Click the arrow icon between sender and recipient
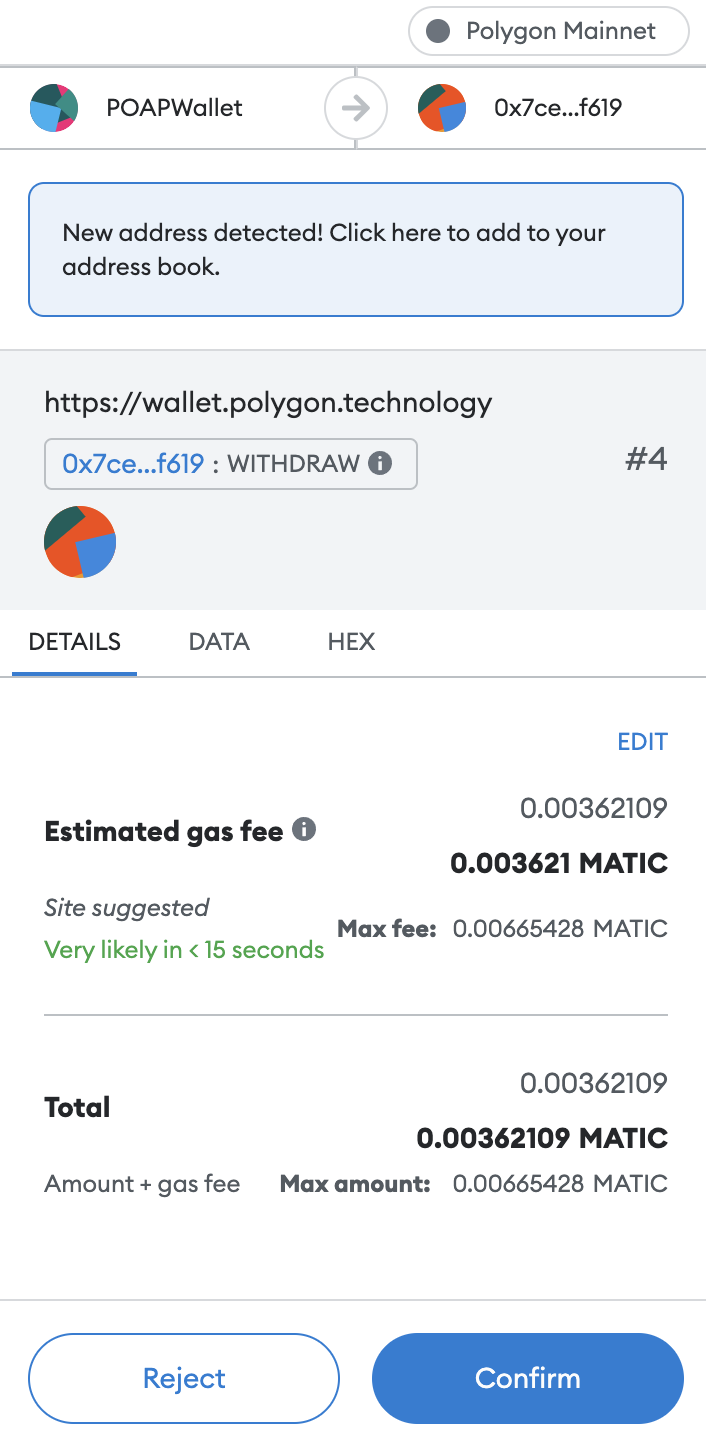The height and width of the screenshot is (1442, 706). (x=356, y=108)
